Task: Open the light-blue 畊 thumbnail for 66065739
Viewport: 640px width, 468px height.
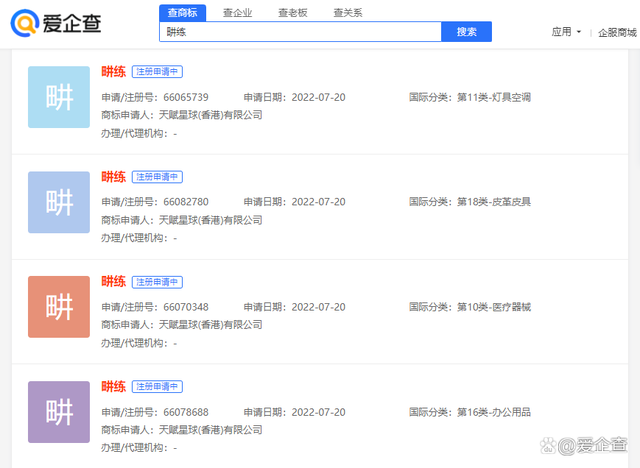Action: [x=59, y=97]
